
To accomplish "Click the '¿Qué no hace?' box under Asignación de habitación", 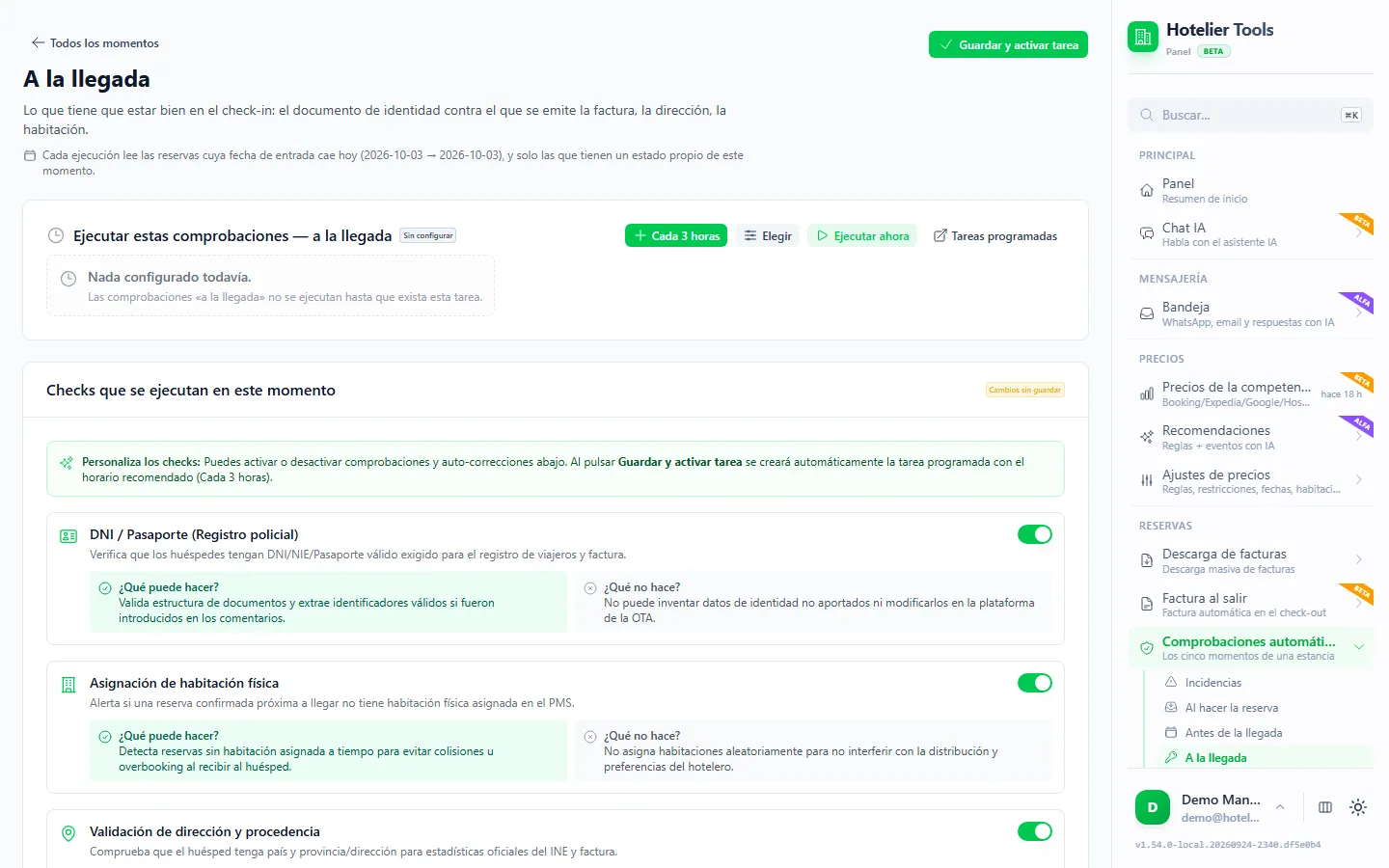I will pyautogui.click(x=813, y=750).
